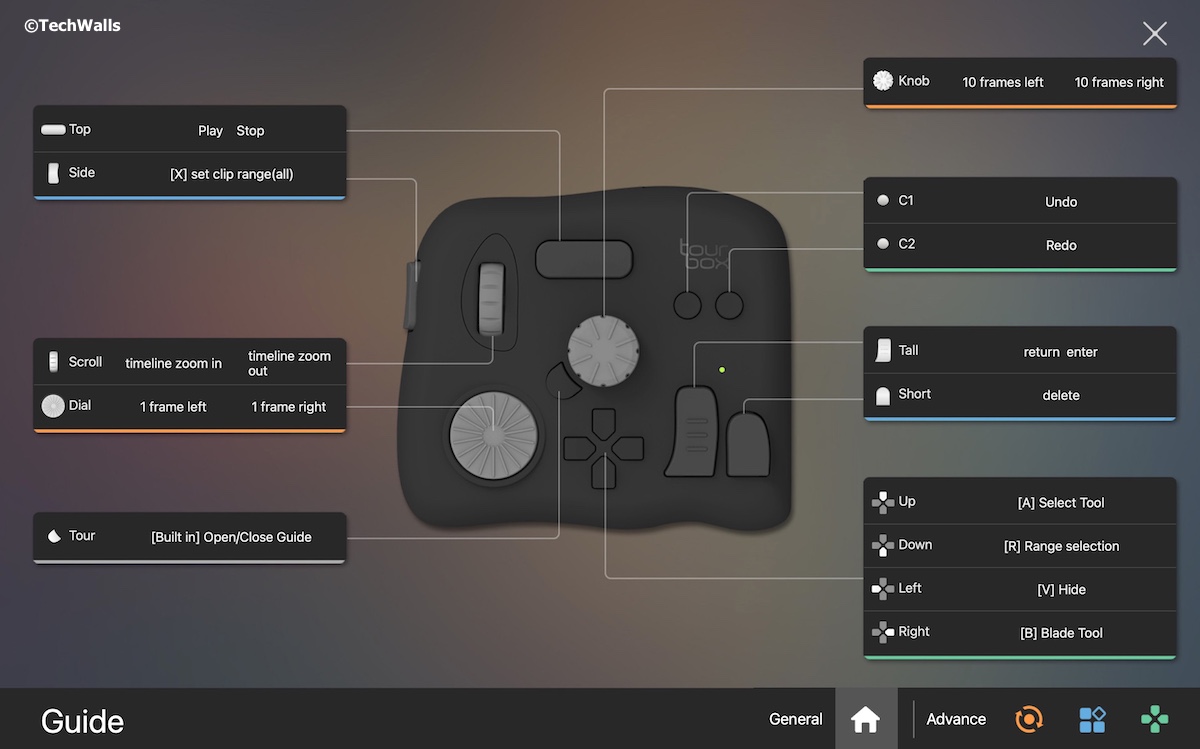1200x749 pixels.
Task: Click the Tall button icon in the legend
Action: click(883, 351)
